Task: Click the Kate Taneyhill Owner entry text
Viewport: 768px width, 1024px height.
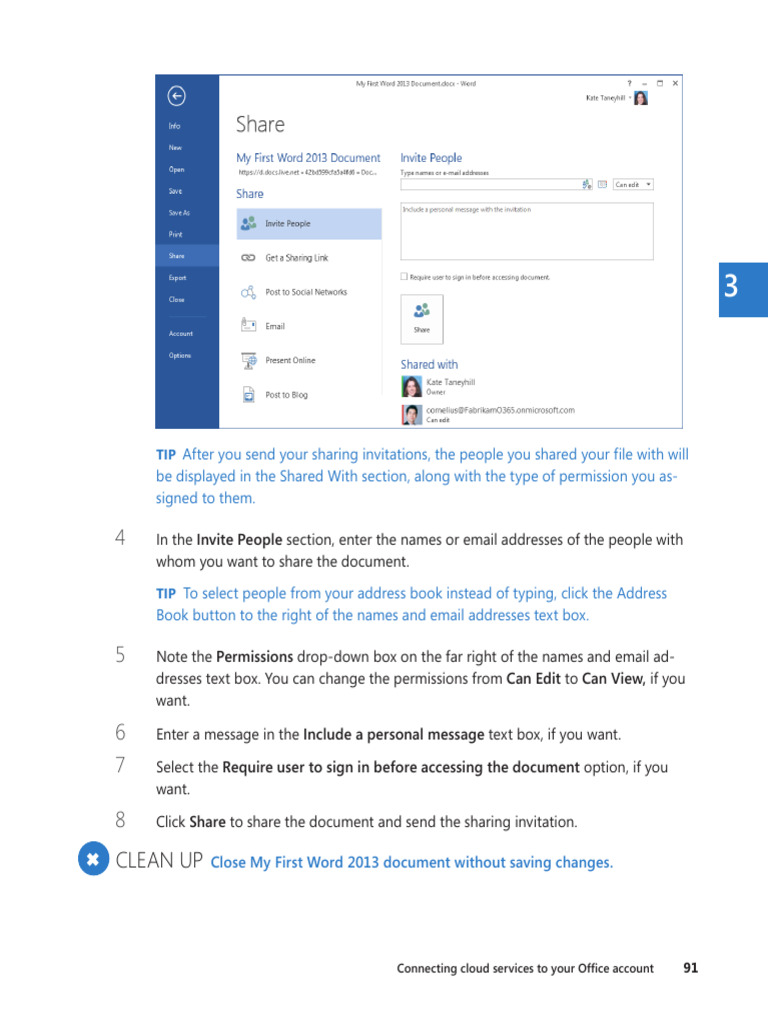Action: pyautogui.click(x=451, y=387)
